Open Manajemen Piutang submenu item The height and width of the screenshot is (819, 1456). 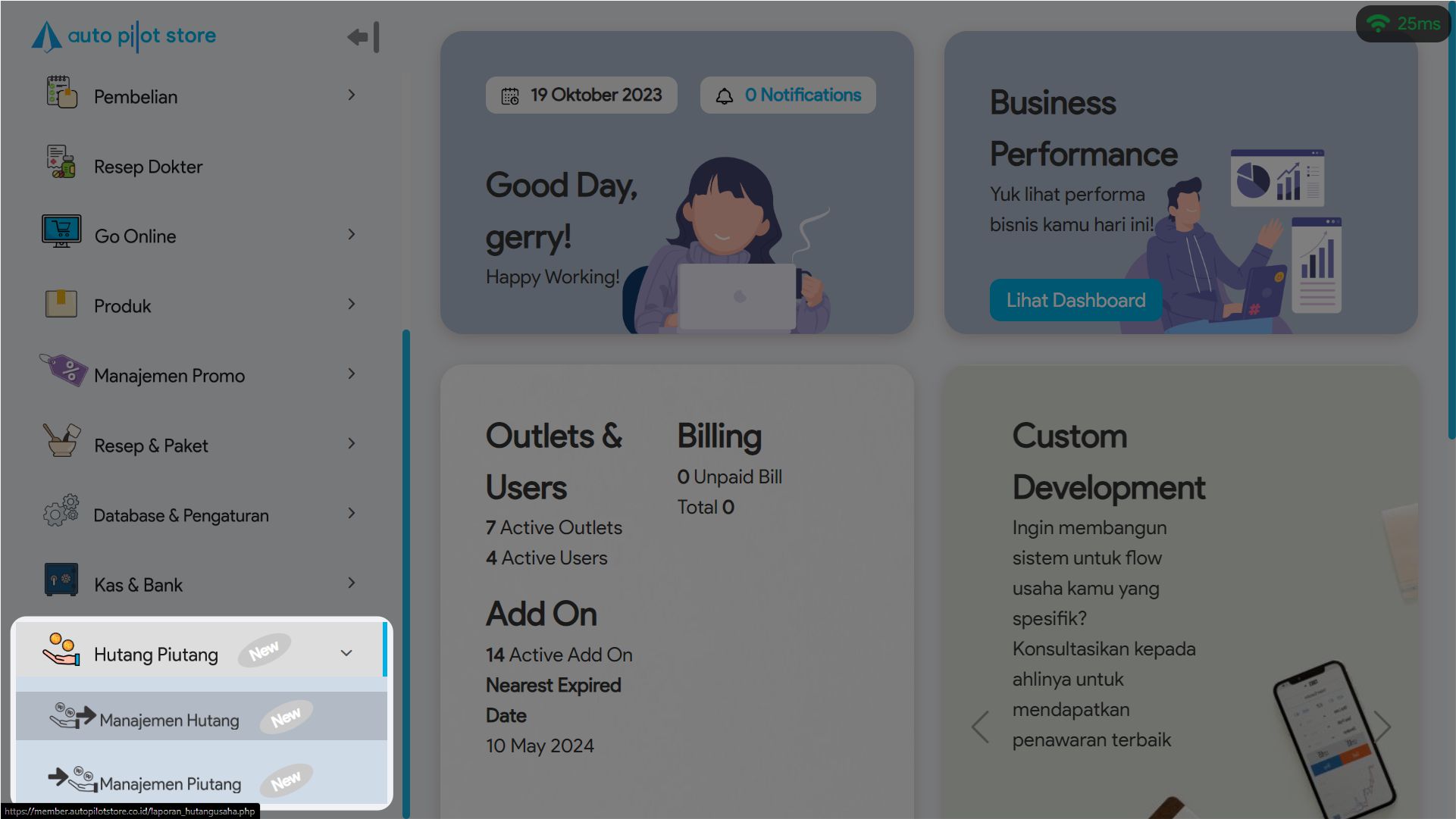[x=171, y=784]
